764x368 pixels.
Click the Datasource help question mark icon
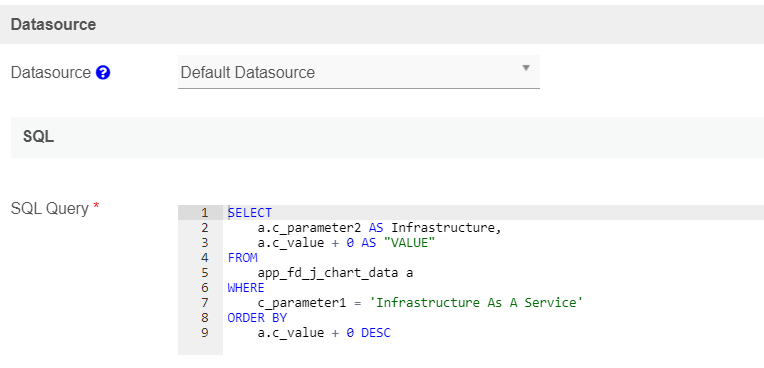pos(103,73)
